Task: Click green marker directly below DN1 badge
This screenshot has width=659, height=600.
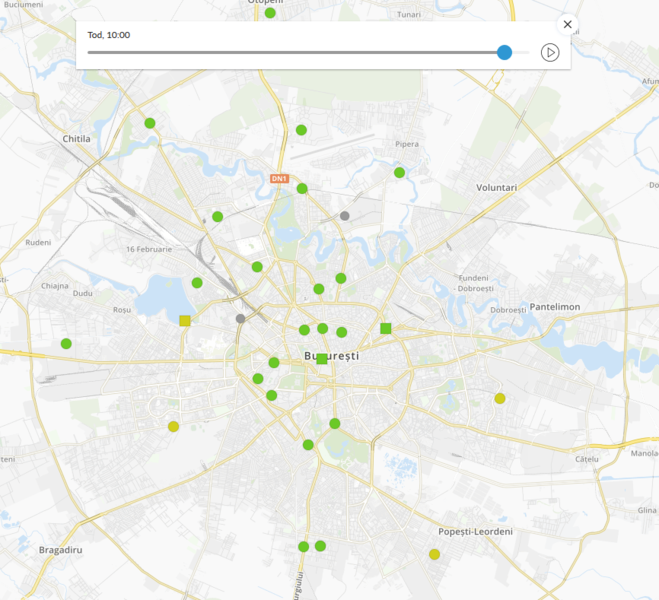Action: (x=302, y=188)
